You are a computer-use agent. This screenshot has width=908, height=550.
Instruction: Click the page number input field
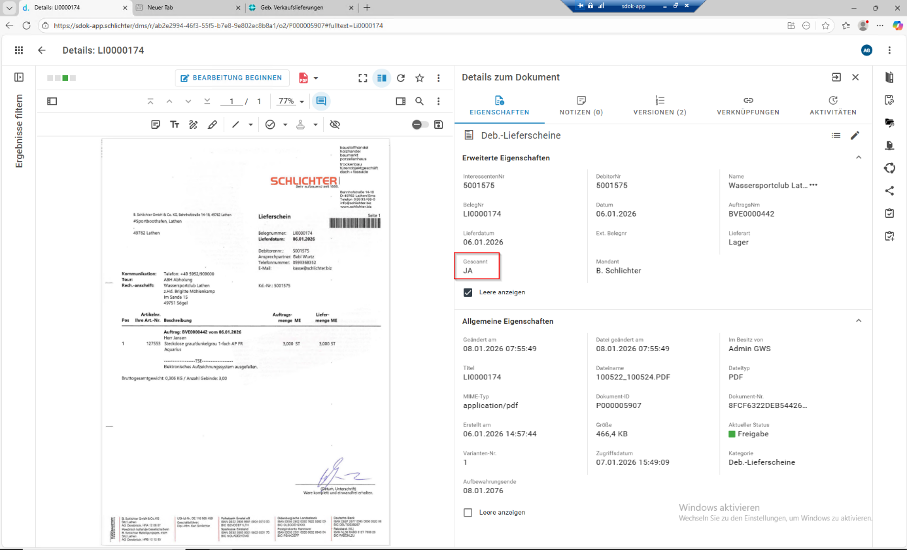click(231, 101)
